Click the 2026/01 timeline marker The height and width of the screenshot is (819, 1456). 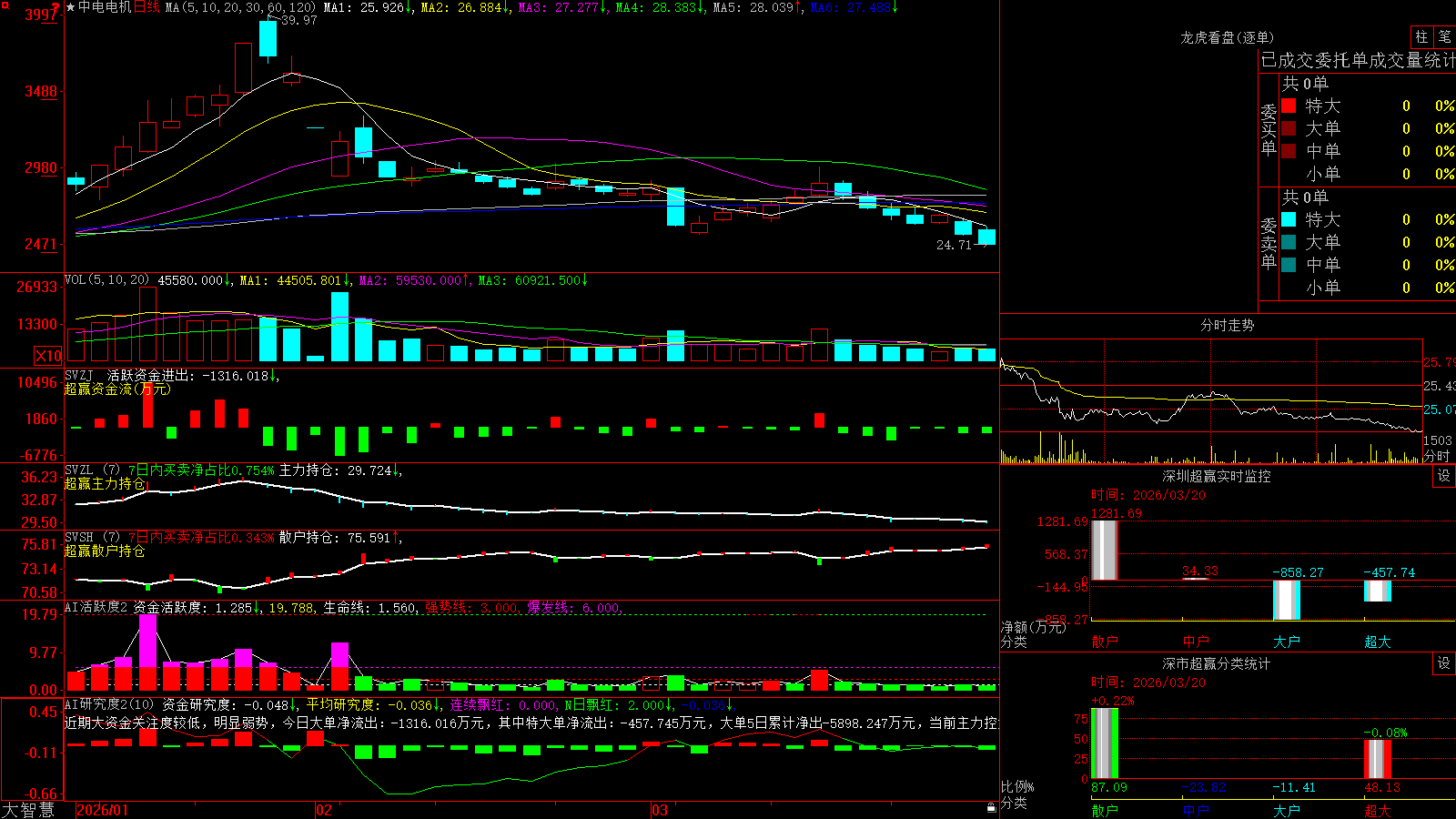(x=103, y=810)
